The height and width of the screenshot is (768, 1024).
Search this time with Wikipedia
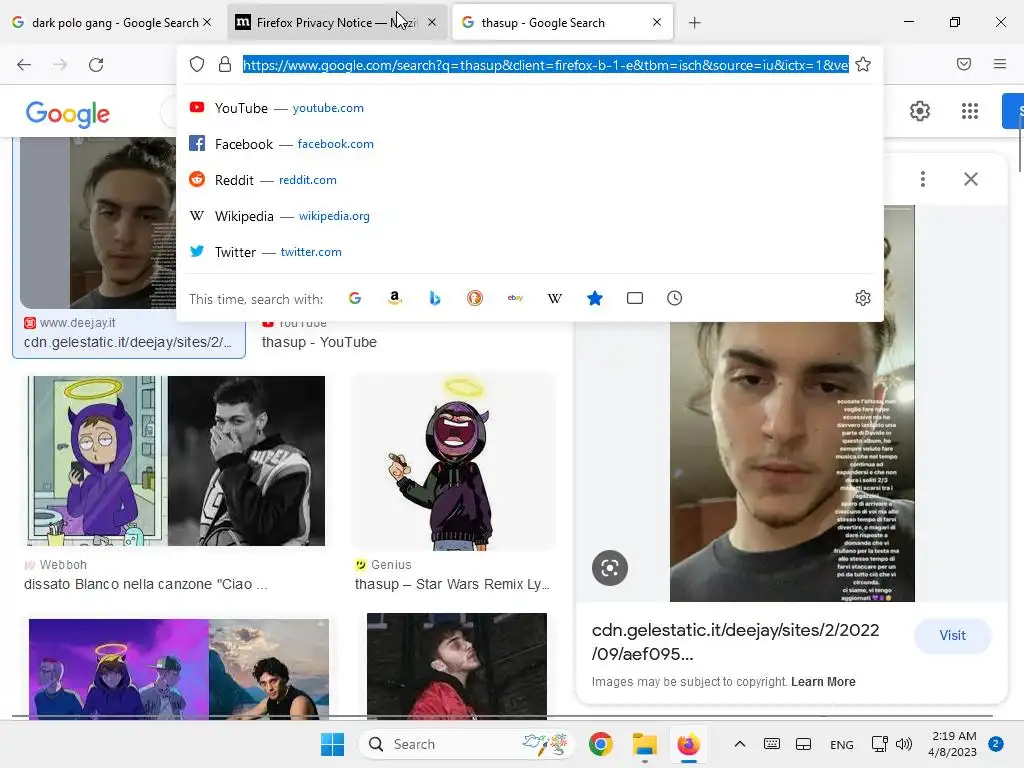click(x=554, y=298)
